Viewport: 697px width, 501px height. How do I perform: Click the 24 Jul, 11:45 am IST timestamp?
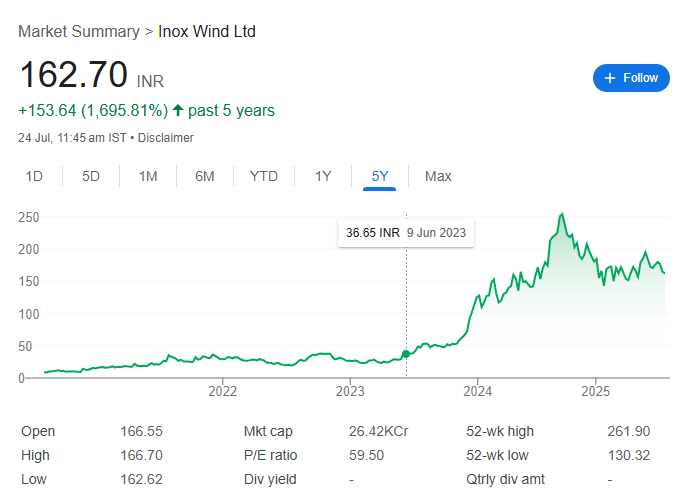tap(72, 138)
